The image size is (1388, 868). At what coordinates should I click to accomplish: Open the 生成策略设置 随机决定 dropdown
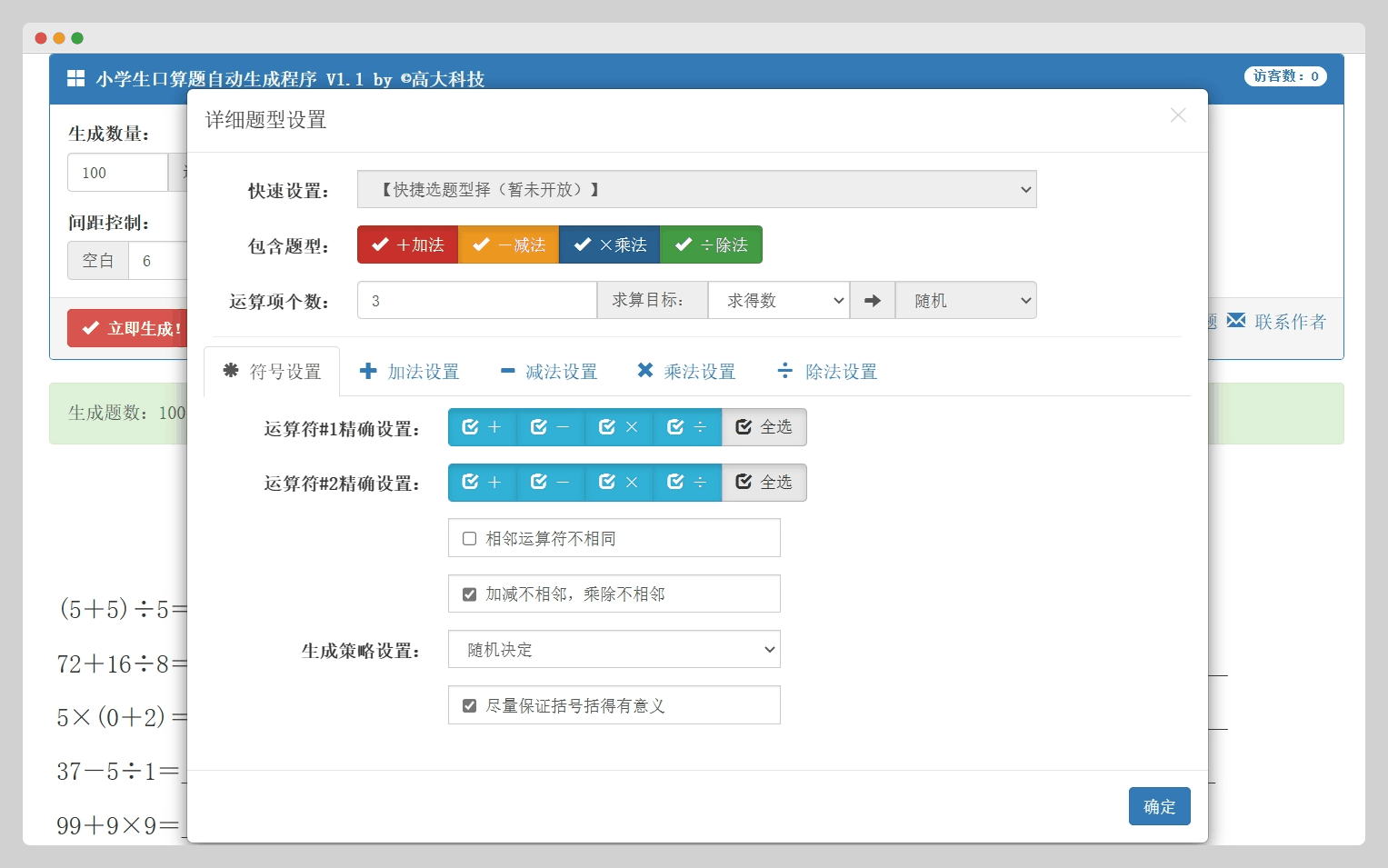tap(614, 650)
